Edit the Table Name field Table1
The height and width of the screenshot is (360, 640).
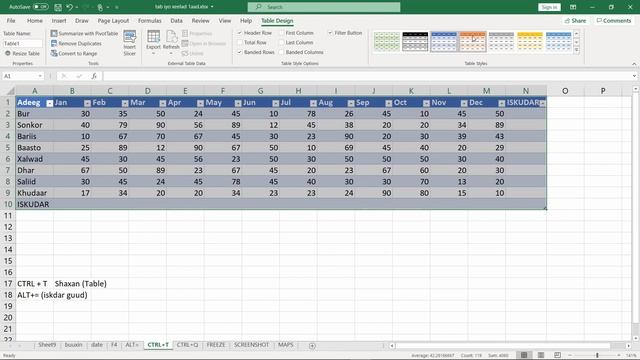click(x=22, y=43)
